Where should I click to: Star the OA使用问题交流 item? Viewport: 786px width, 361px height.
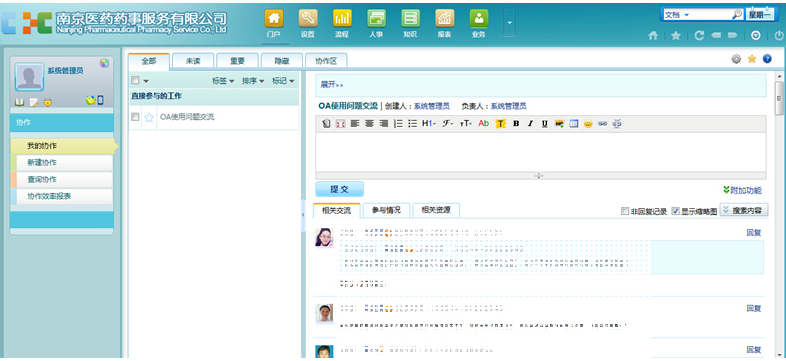click(x=149, y=117)
